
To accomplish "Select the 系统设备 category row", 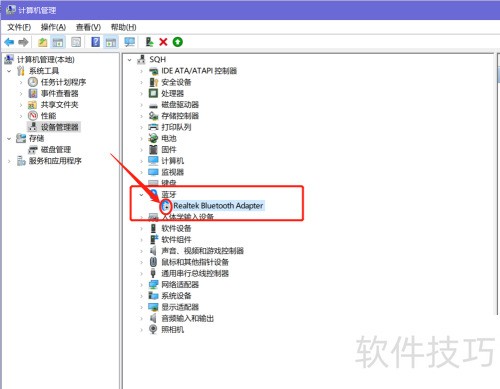I will click(x=176, y=296).
